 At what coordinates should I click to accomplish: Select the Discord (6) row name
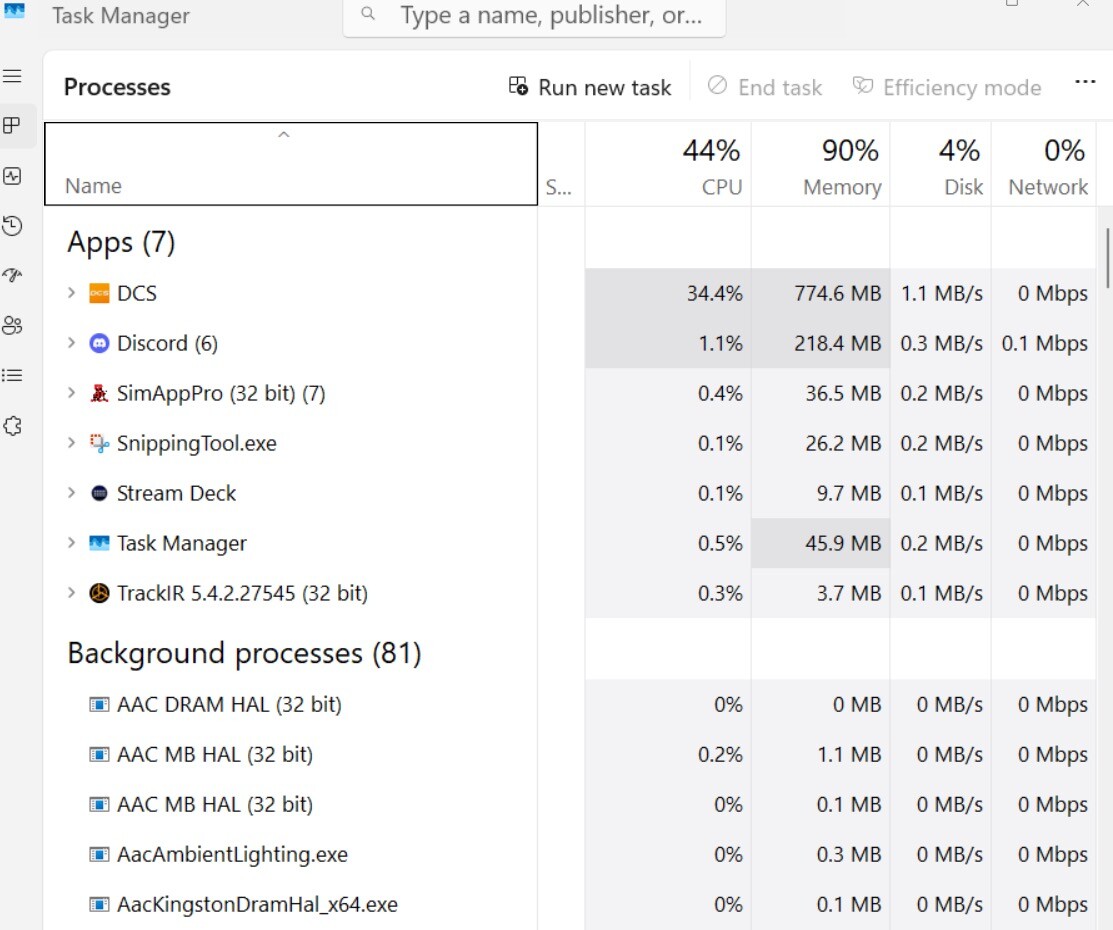168,344
